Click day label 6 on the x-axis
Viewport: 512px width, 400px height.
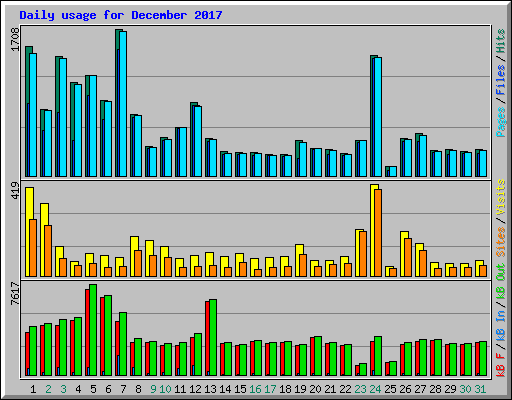pos(108,389)
